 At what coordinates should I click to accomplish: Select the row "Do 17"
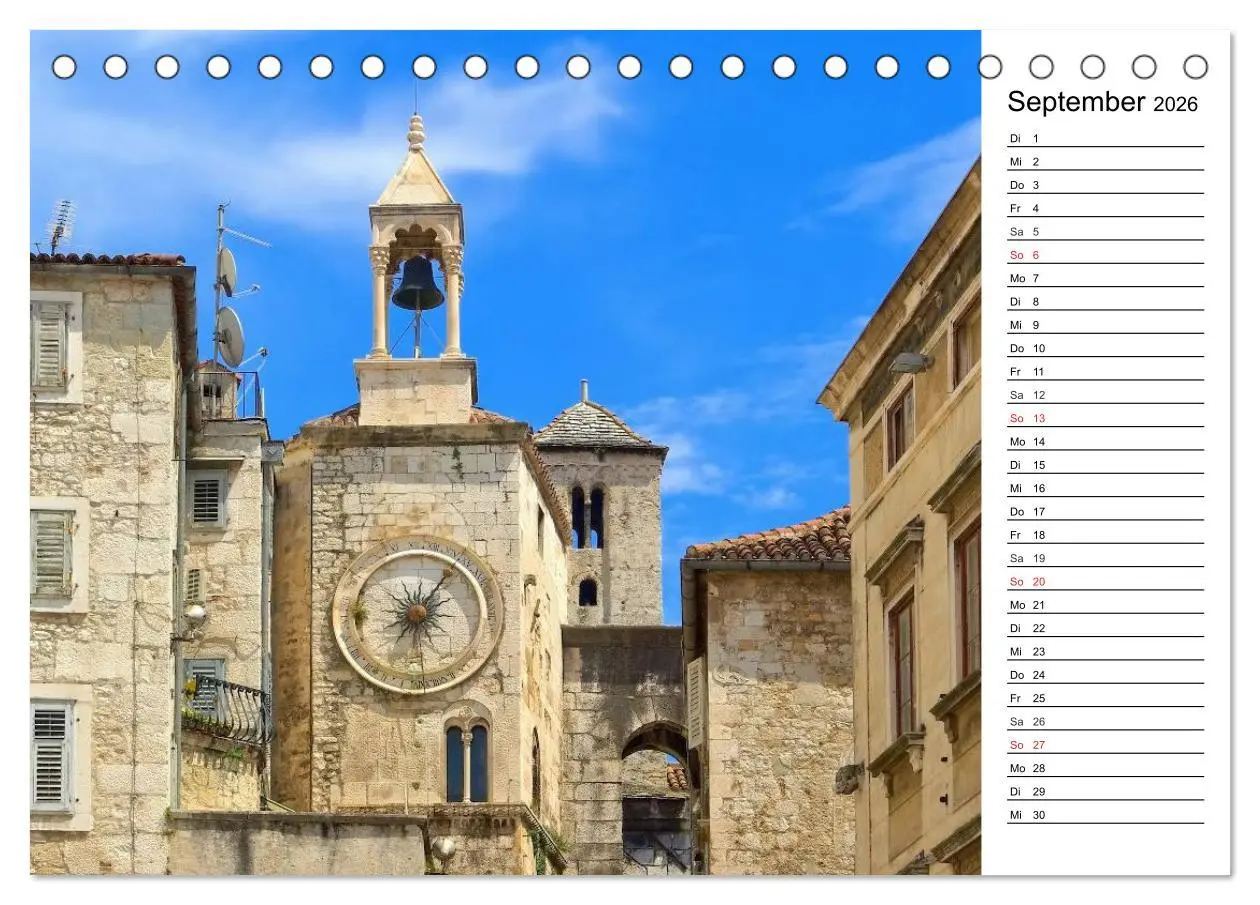click(1105, 511)
